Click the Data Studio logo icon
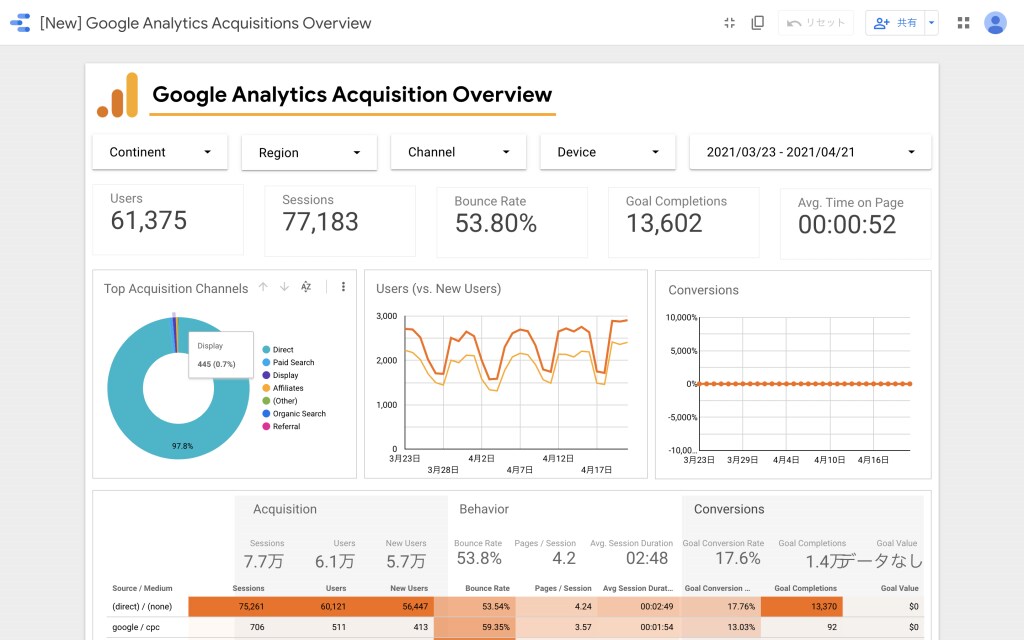This screenshot has height=640, width=1024. (x=20, y=23)
